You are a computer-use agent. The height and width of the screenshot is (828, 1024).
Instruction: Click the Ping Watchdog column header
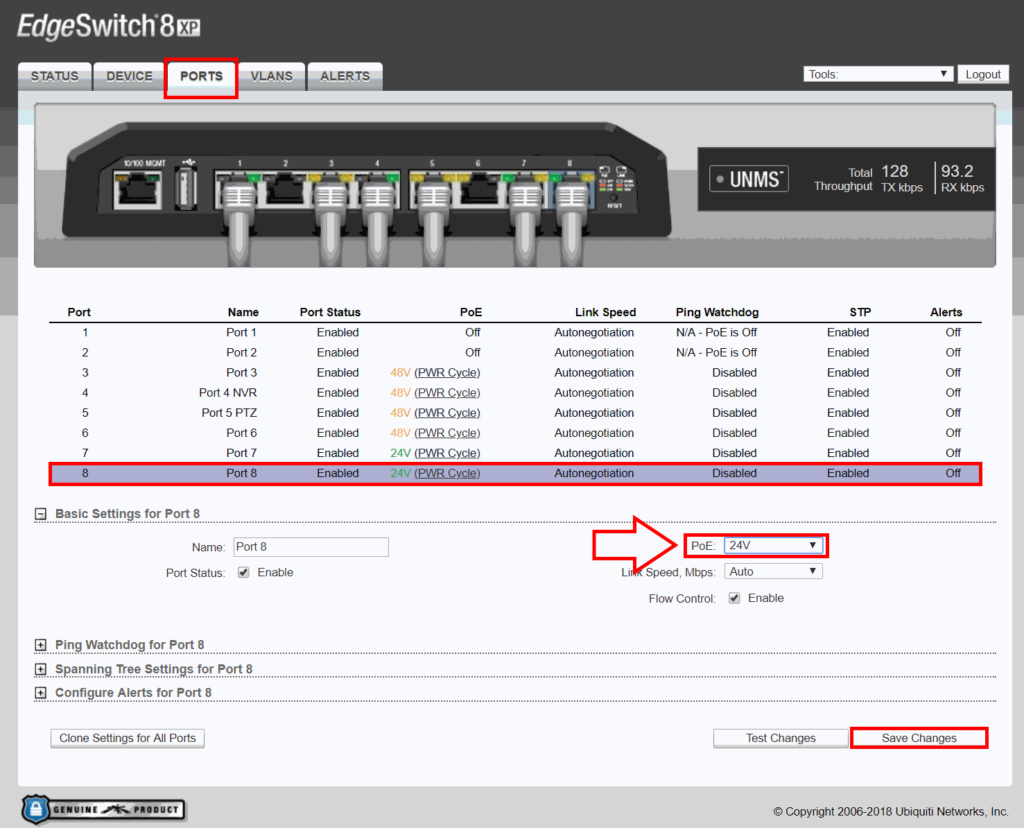coord(717,313)
